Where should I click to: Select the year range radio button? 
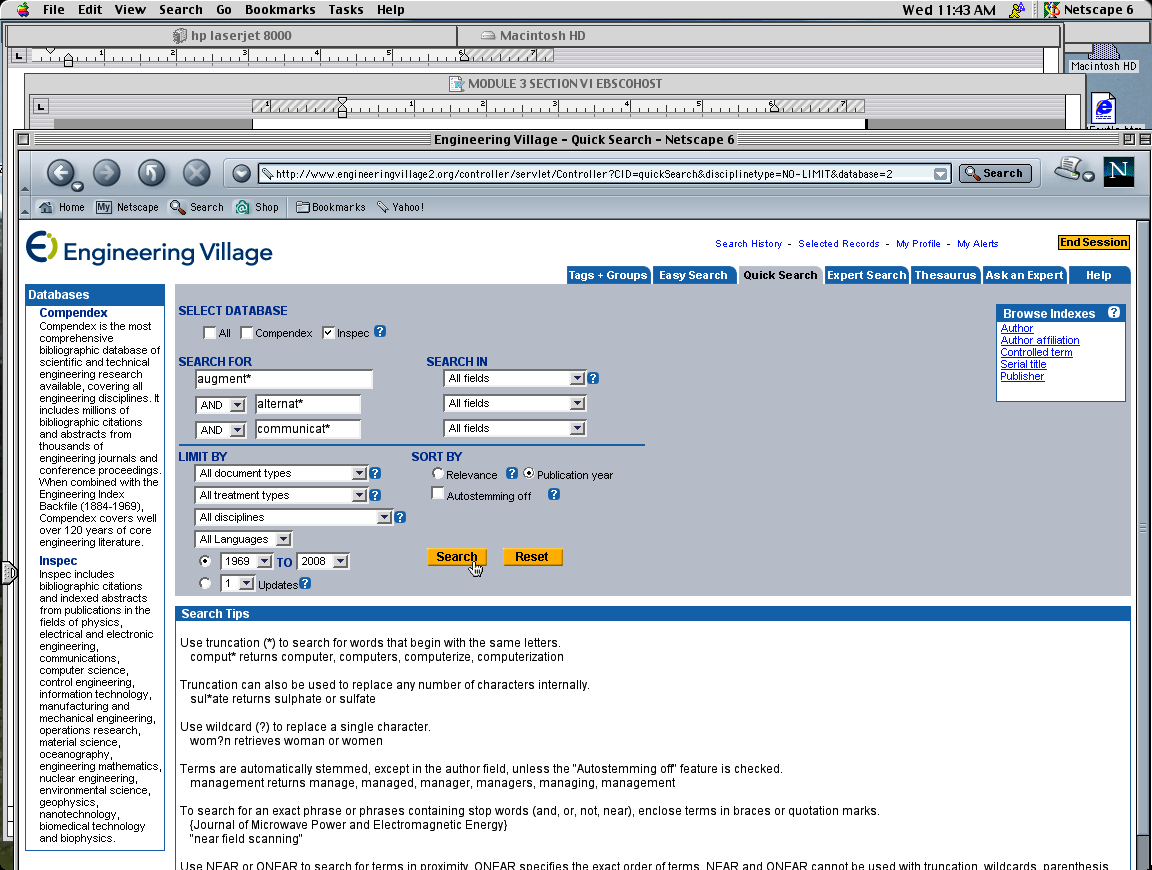pyautogui.click(x=205, y=561)
